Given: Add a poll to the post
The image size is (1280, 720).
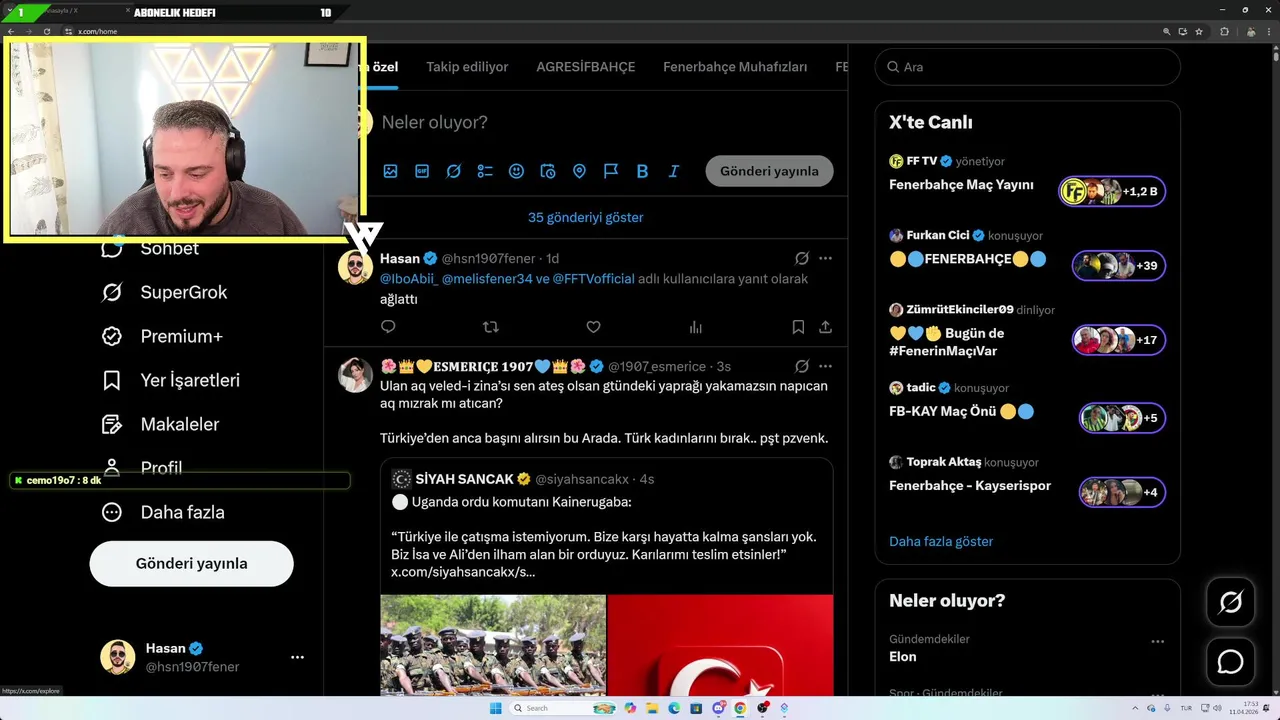Looking at the screenshot, I should [485, 171].
